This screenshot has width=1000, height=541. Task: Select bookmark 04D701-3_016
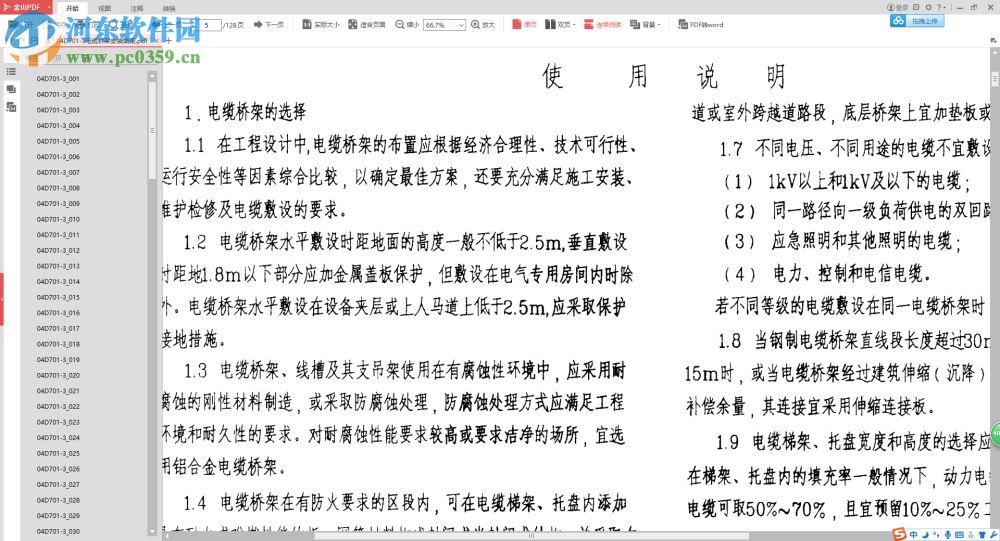point(58,313)
